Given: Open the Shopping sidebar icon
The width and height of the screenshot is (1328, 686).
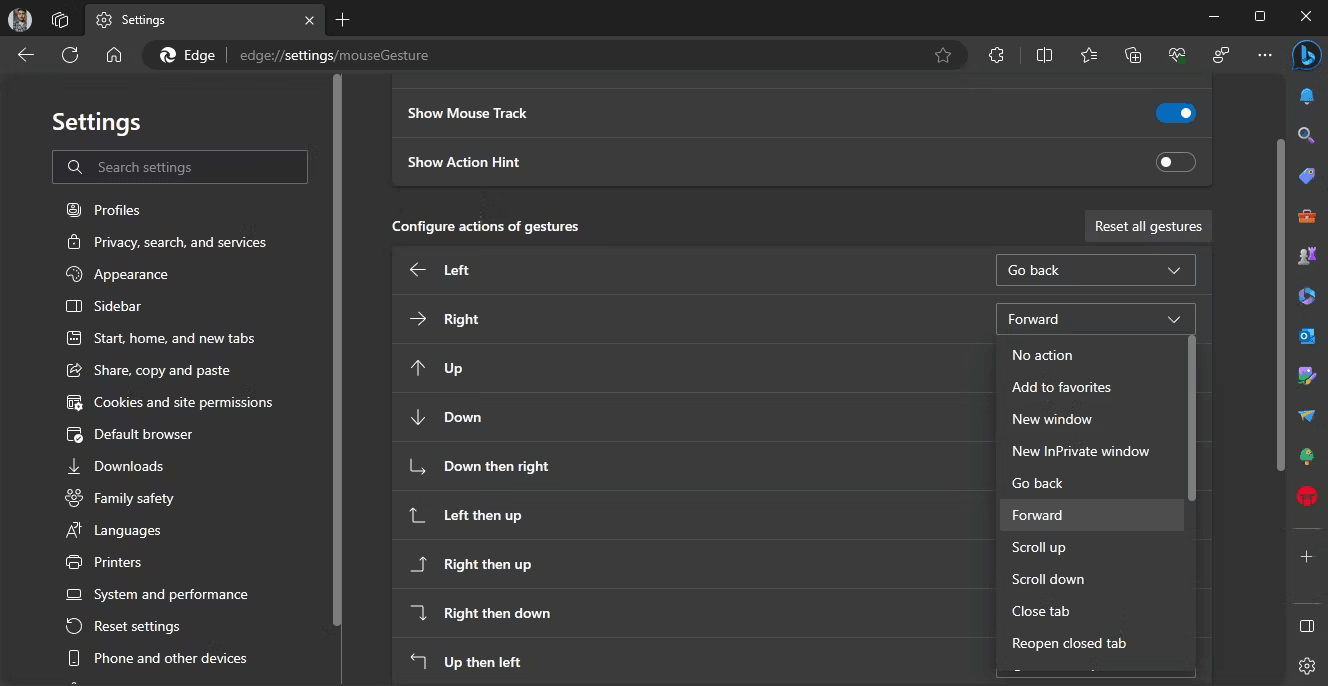Looking at the screenshot, I should click(1306, 175).
